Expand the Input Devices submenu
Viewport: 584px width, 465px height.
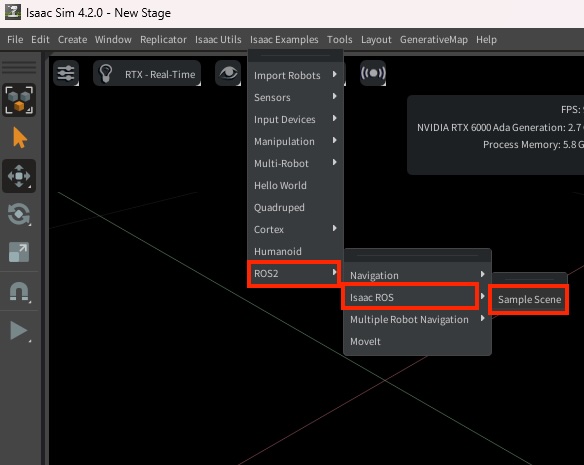pyautogui.click(x=295, y=119)
